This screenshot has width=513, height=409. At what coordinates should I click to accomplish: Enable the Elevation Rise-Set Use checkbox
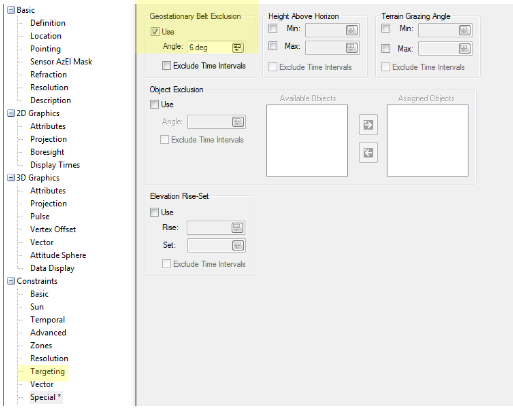pos(154,212)
